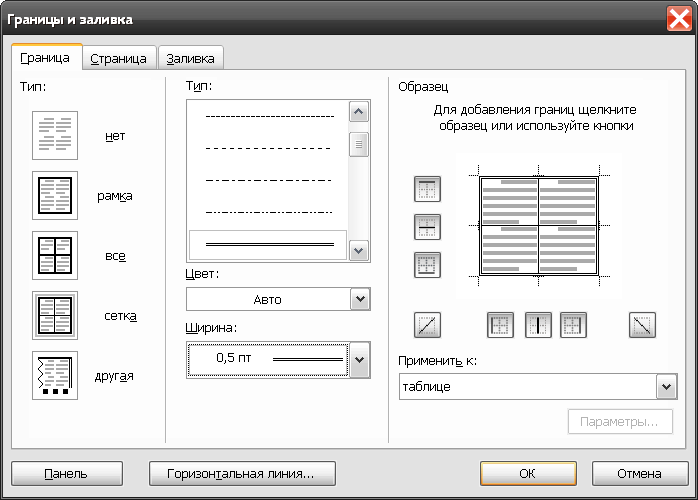Viewport: 698px width, 500px height.
Task: Confirm with the OK button
Action: (528, 473)
